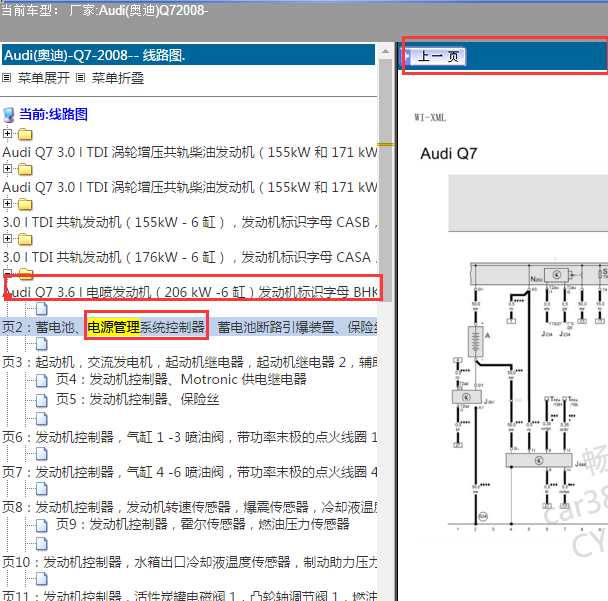Click the Audi Q7 heading in the diagram pane
Viewport: 608px width, 601px height.
[x=449, y=154]
